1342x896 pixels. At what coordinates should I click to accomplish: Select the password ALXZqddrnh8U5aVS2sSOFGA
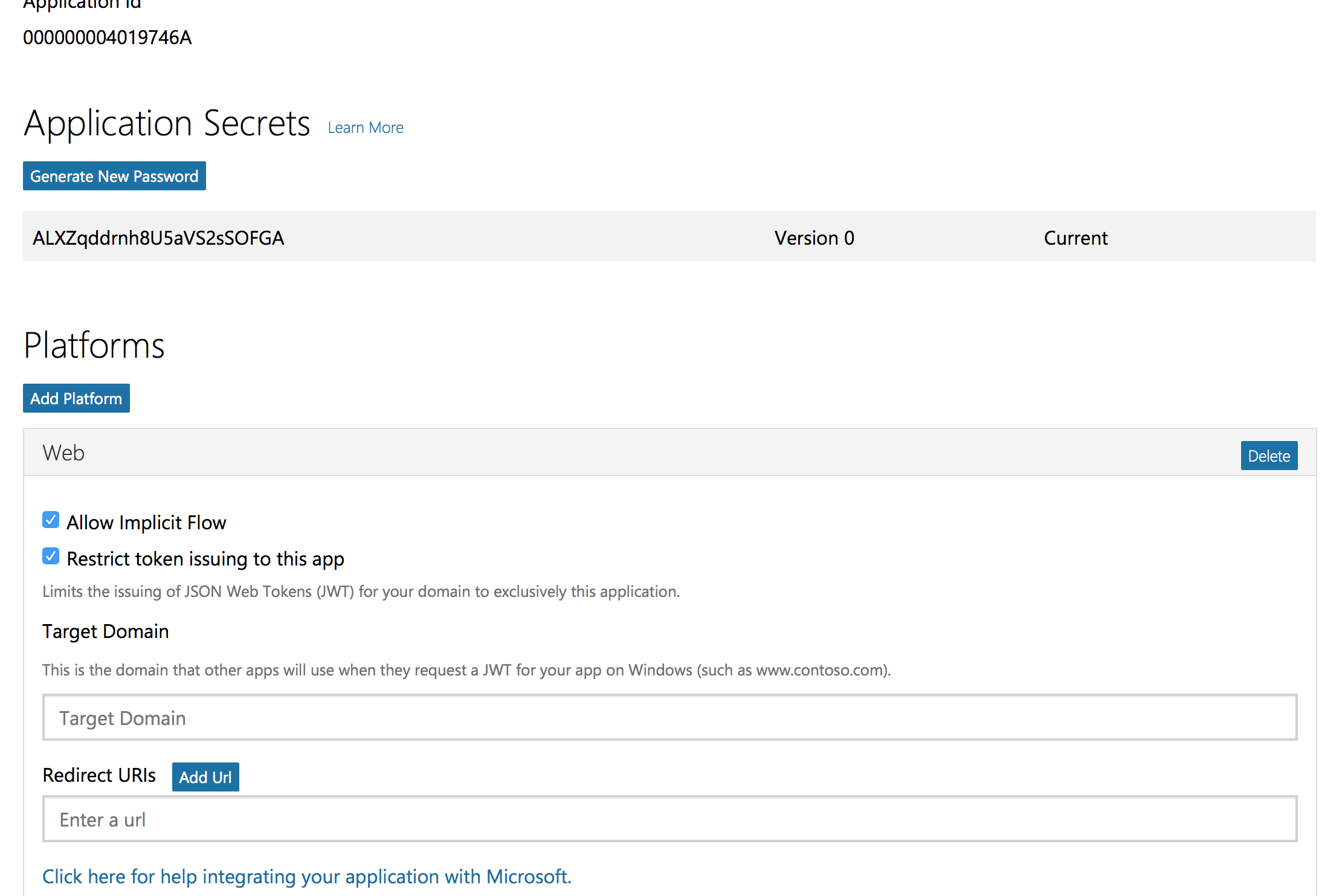pyautogui.click(x=158, y=237)
